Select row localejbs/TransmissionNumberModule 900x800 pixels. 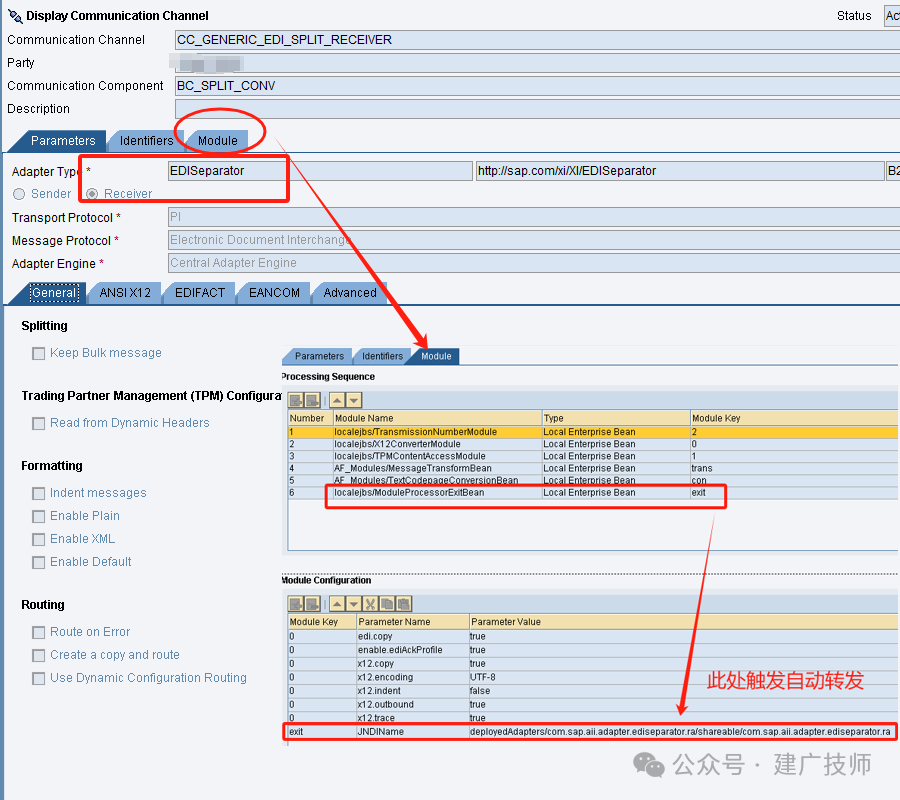[x=593, y=432]
